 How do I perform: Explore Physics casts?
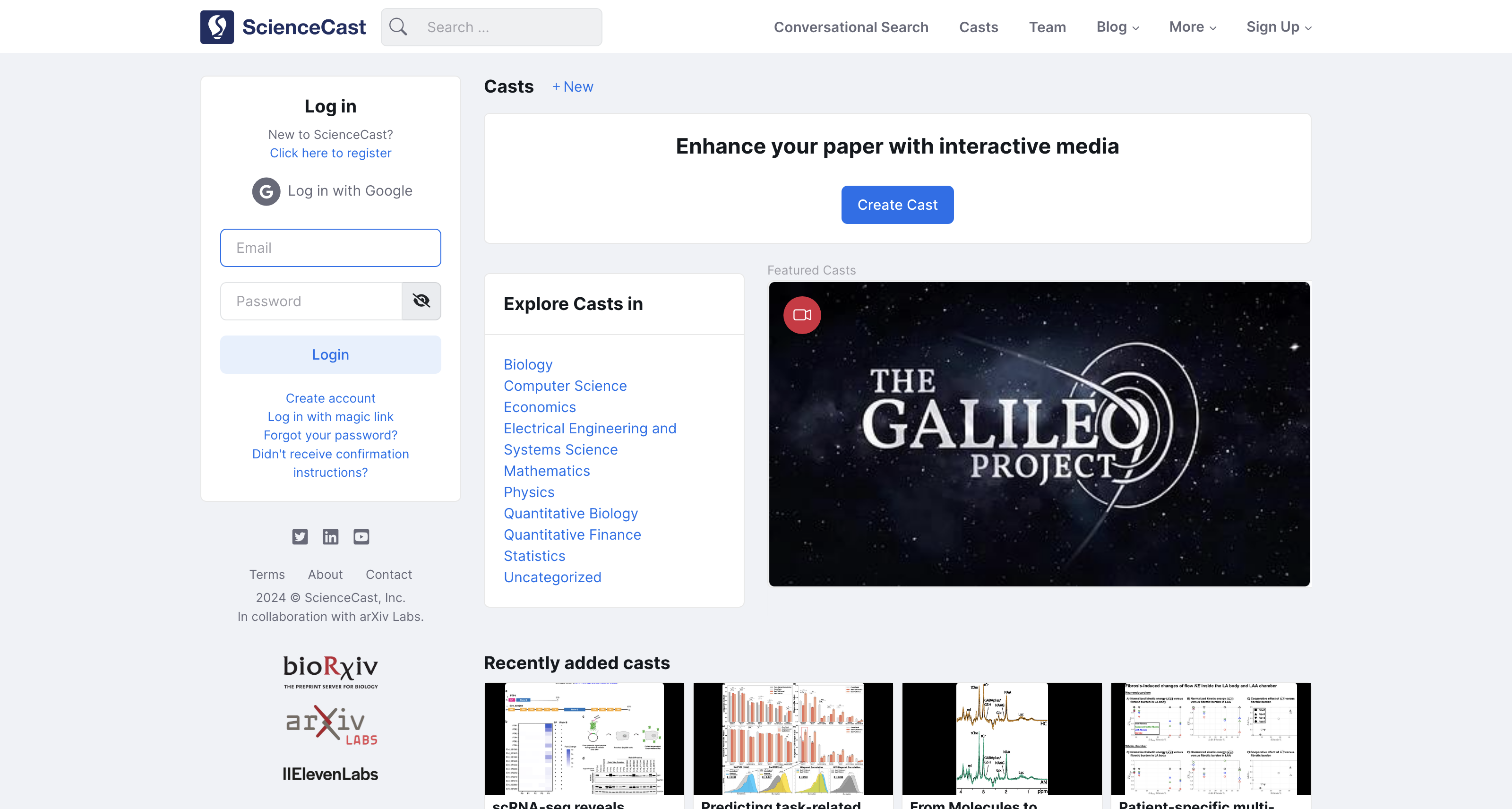tap(529, 492)
